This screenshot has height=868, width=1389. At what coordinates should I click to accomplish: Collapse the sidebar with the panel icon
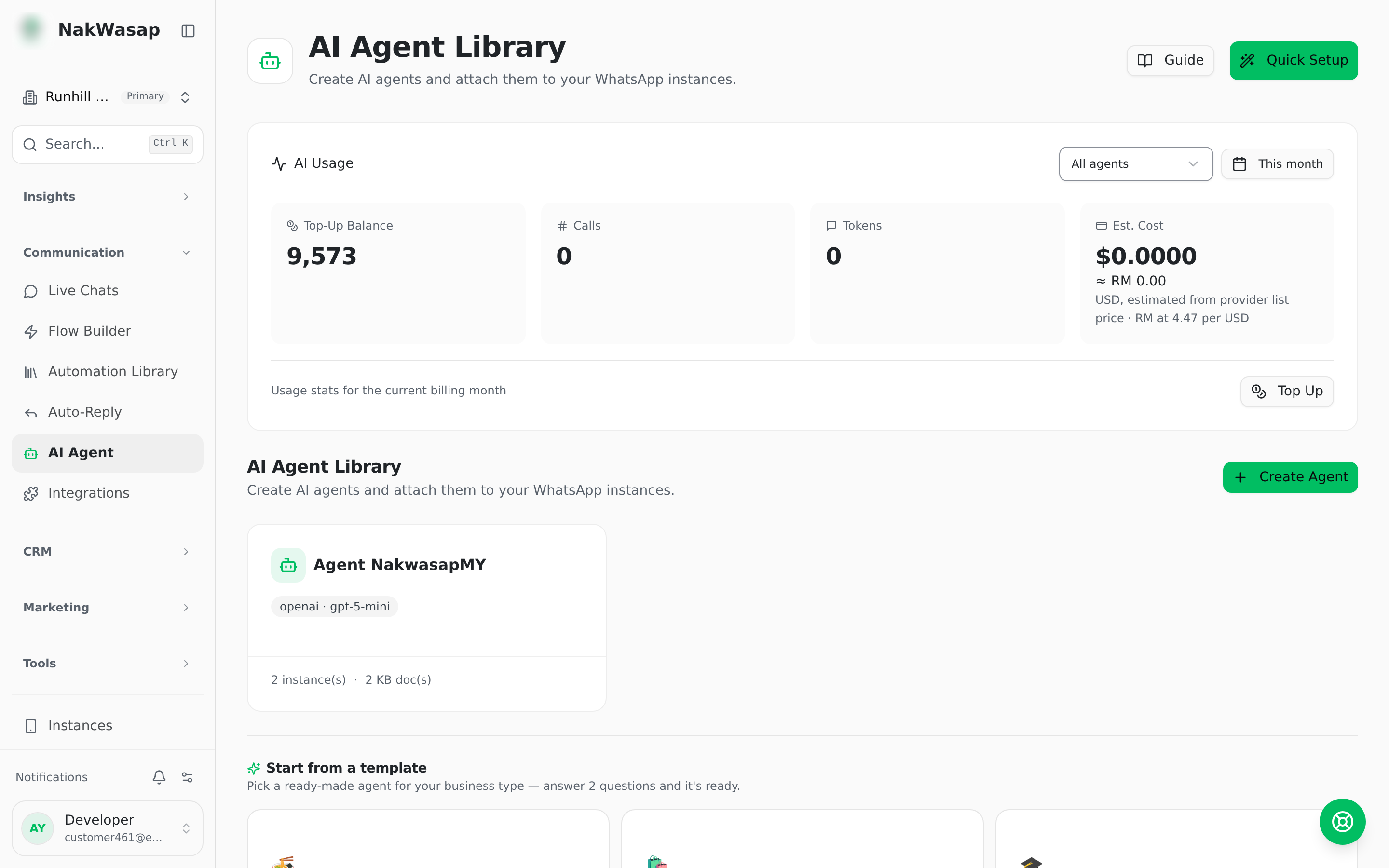[188, 30]
